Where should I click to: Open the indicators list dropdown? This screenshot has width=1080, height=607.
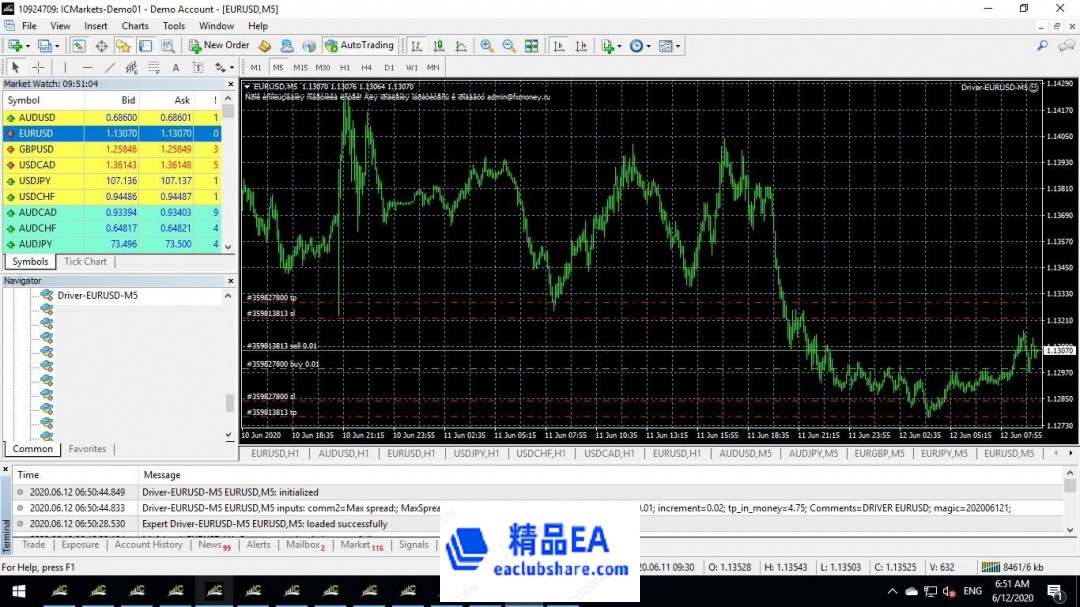coord(610,46)
